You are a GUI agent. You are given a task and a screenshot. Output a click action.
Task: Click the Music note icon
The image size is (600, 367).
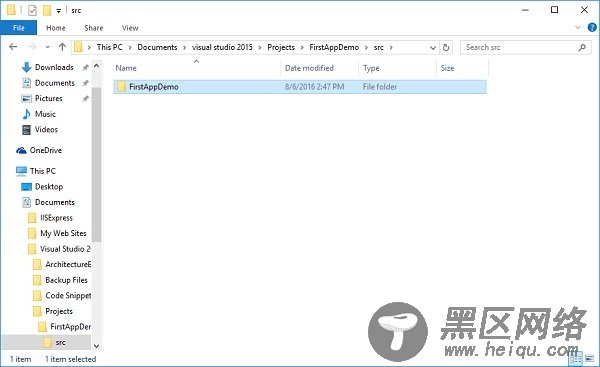coord(26,114)
